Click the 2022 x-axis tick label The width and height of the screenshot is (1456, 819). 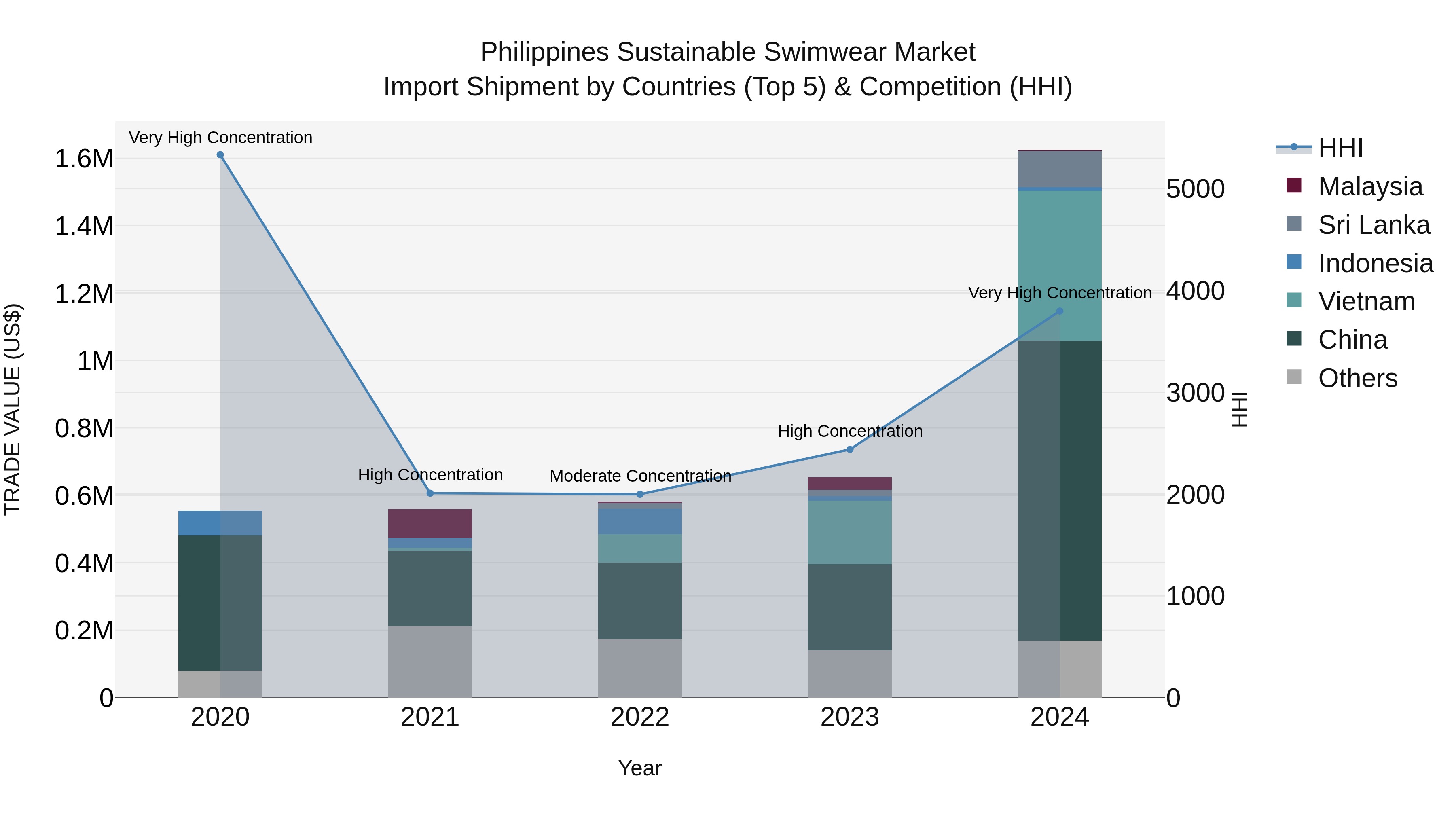point(640,717)
